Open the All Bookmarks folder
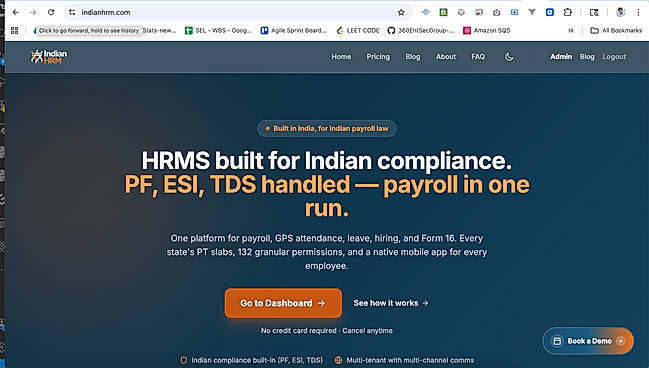The image size is (649, 368). pyautogui.click(x=616, y=30)
